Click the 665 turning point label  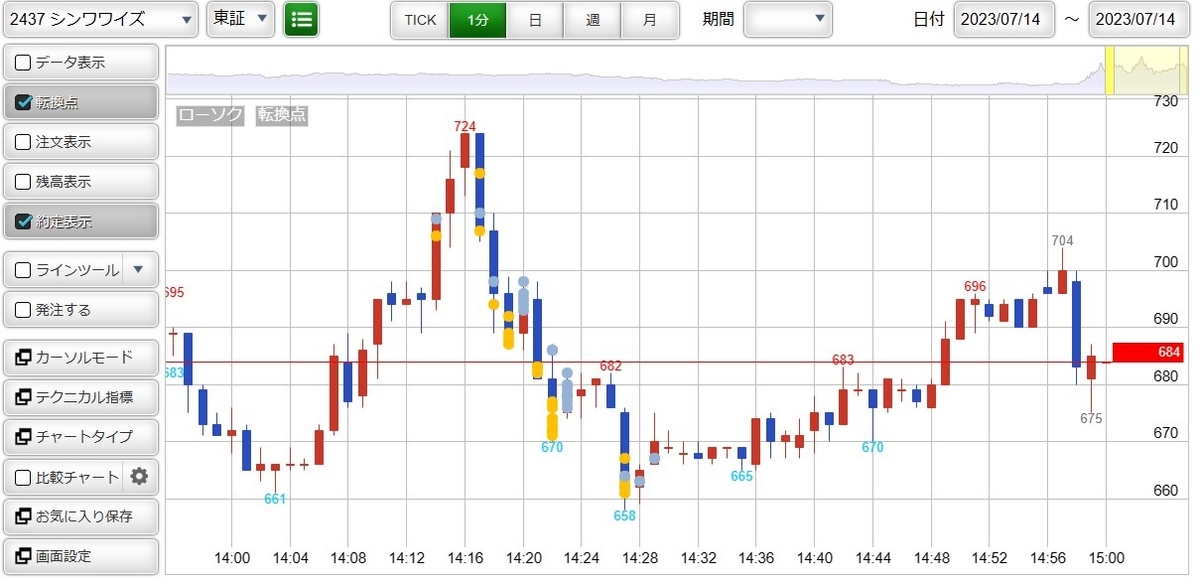741,476
